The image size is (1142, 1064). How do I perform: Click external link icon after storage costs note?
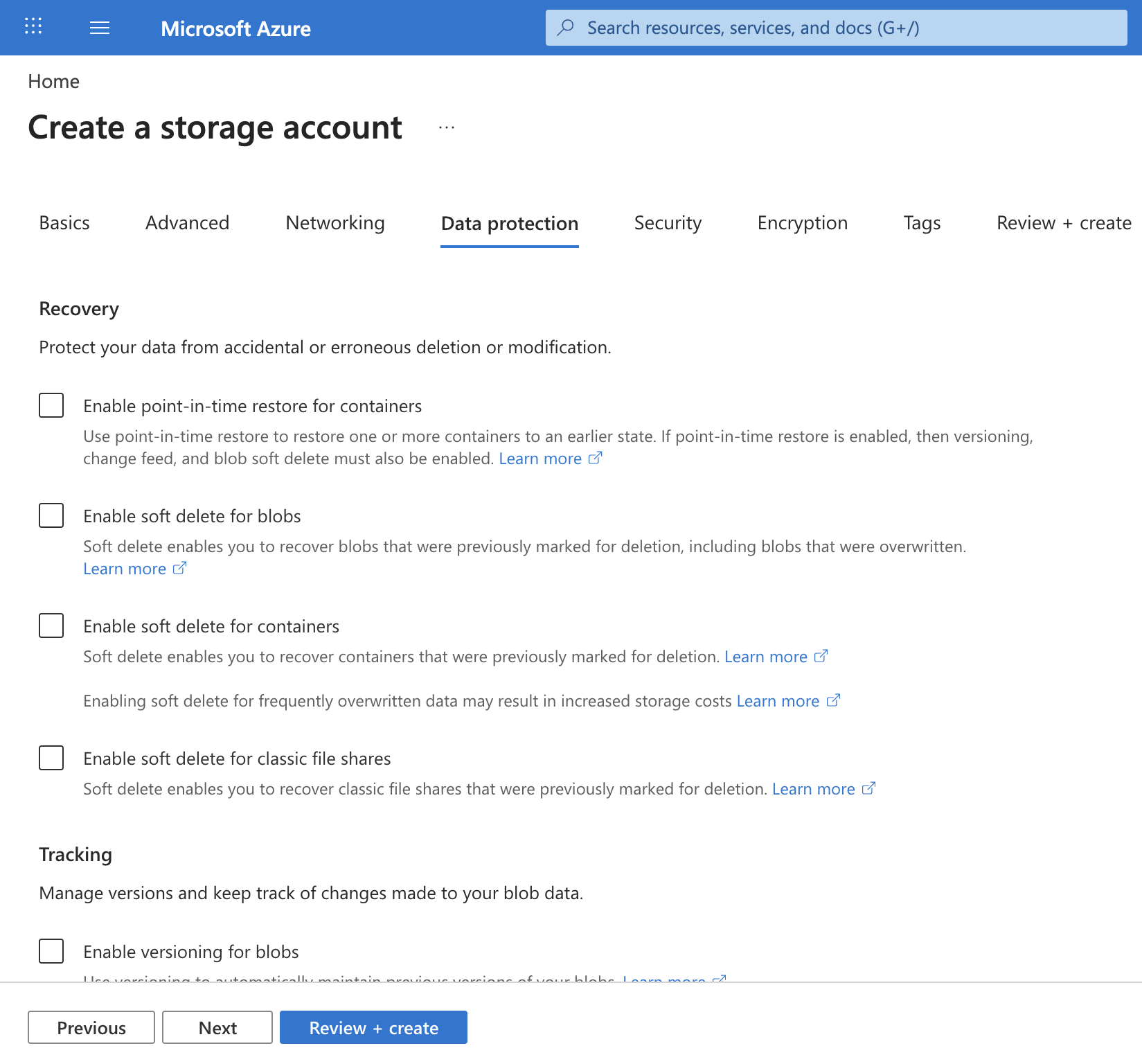coord(834,700)
